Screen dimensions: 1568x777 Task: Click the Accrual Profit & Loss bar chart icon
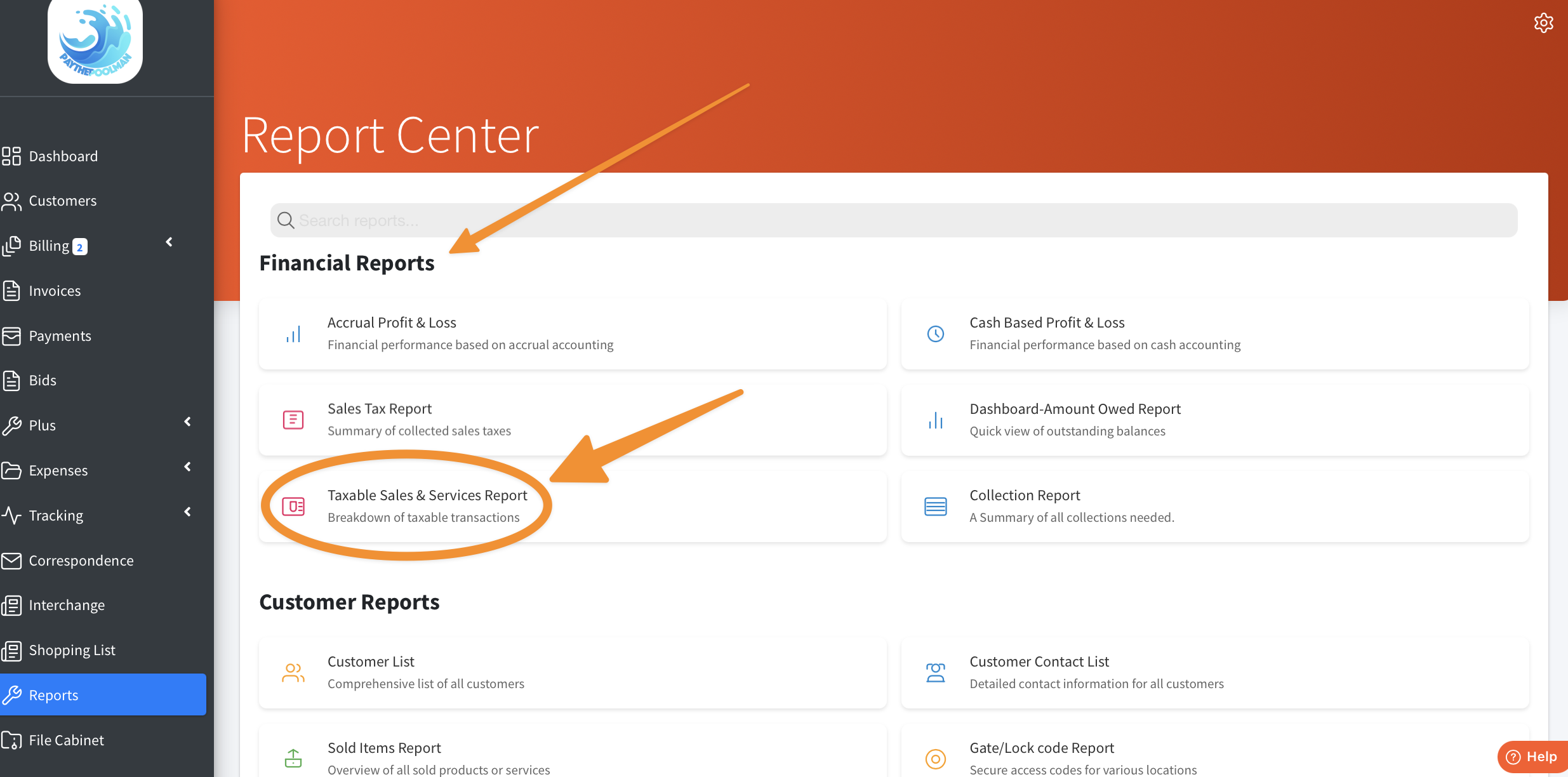[x=293, y=334]
